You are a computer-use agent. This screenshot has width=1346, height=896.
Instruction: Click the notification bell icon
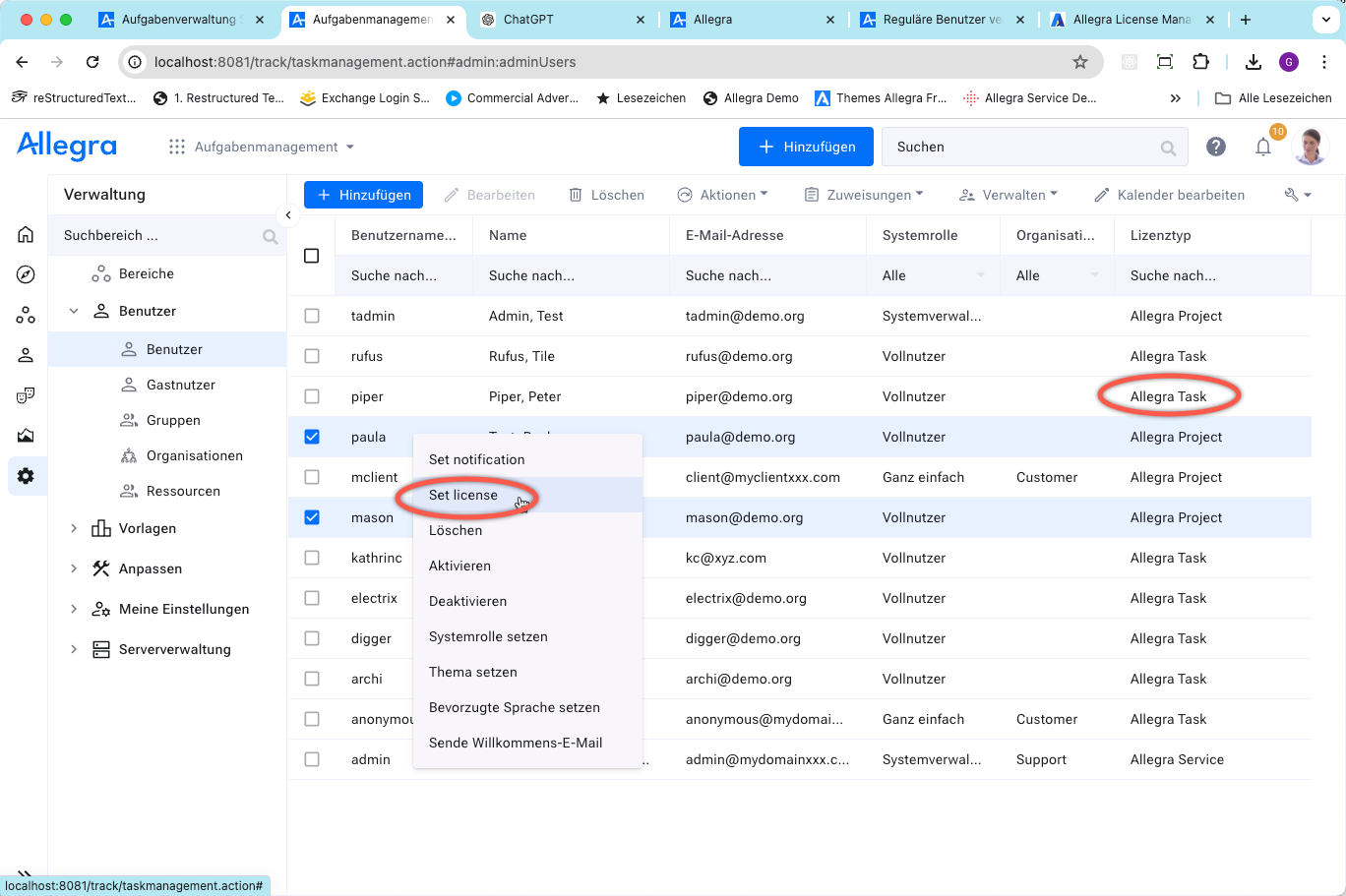(x=1263, y=148)
